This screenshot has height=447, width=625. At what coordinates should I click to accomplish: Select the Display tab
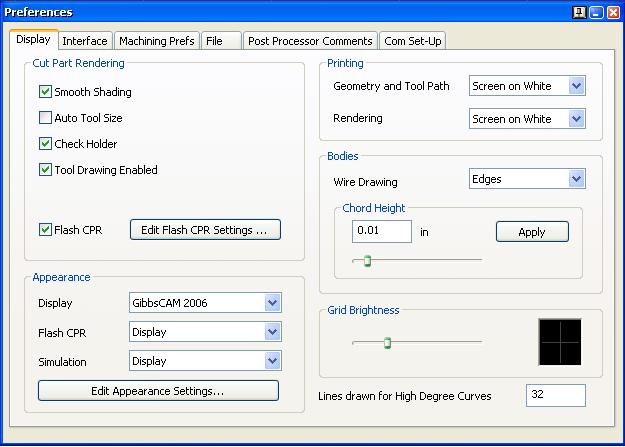tap(33, 39)
